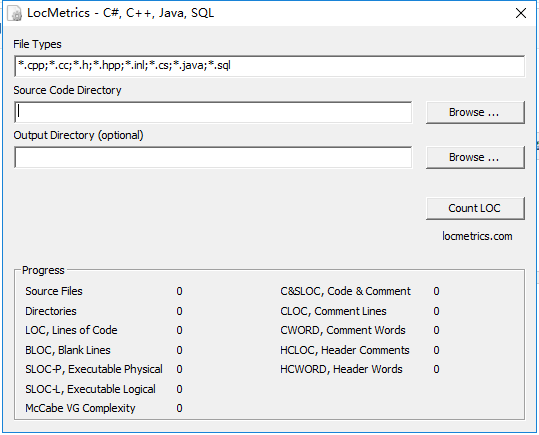Click the CWORD, Comment Words label
This screenshot has height=435, width=539.
(x=343, y=330)
